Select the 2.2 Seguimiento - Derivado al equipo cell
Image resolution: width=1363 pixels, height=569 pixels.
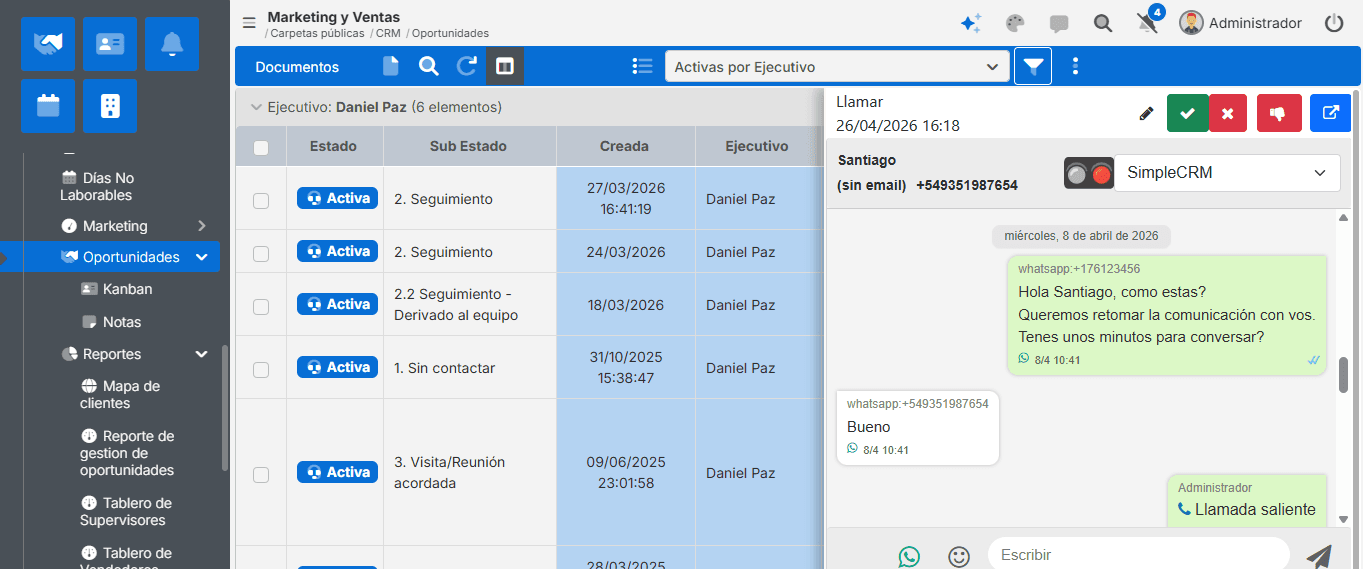point(470,304)
